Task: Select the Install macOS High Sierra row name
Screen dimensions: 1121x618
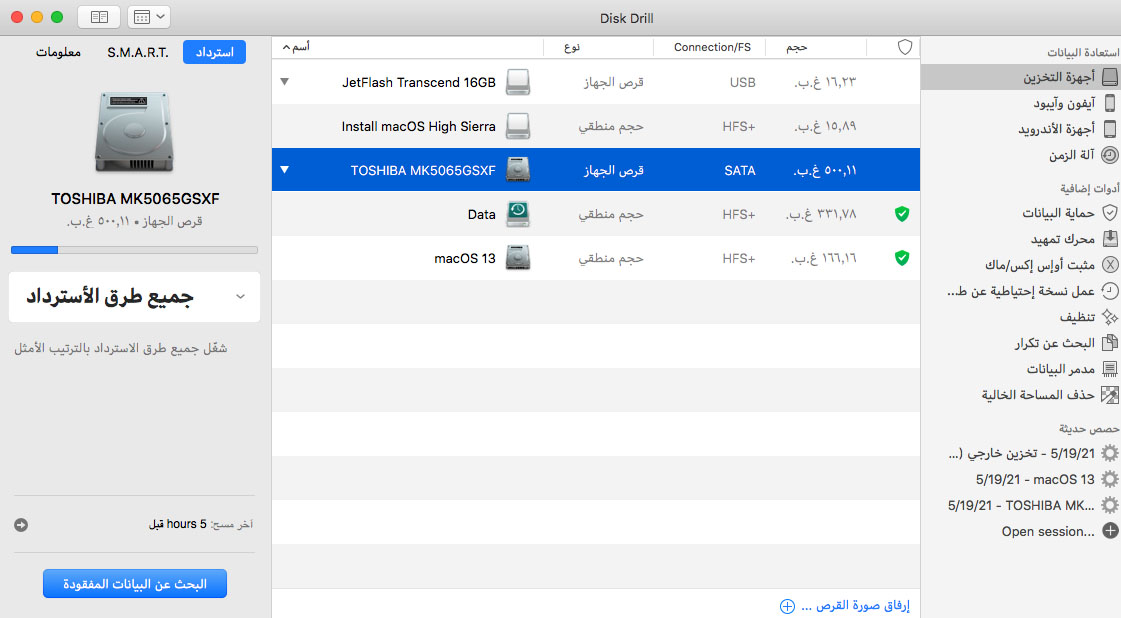Action: click(x=418, y=127)
